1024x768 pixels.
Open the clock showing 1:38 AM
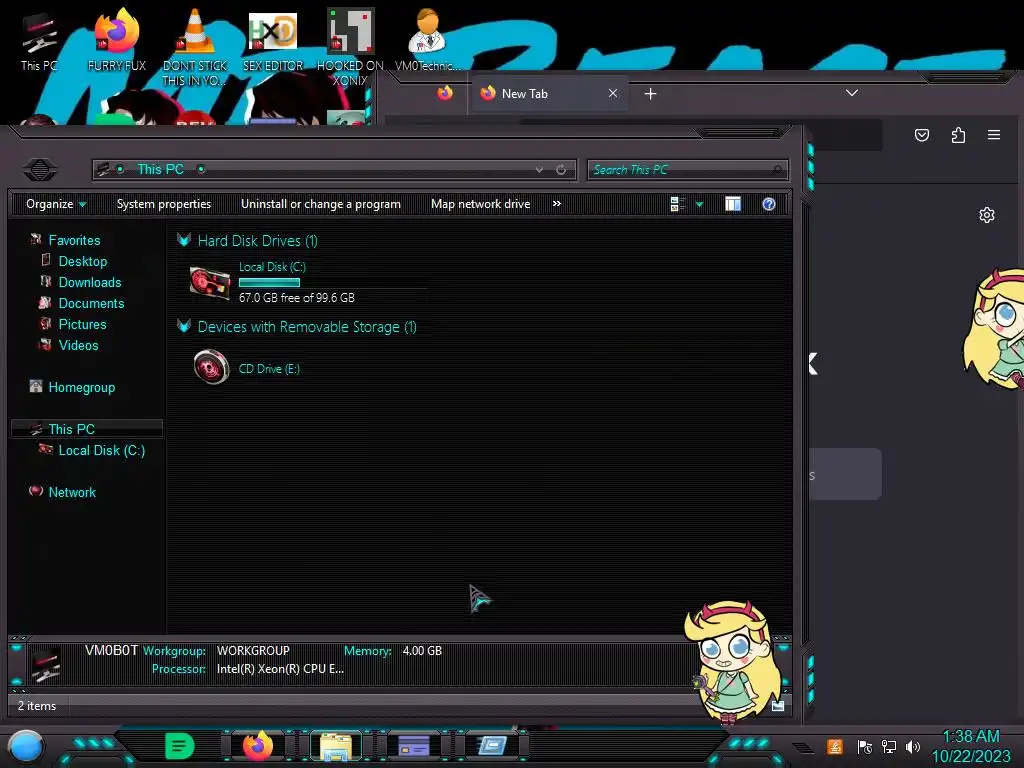970,746
